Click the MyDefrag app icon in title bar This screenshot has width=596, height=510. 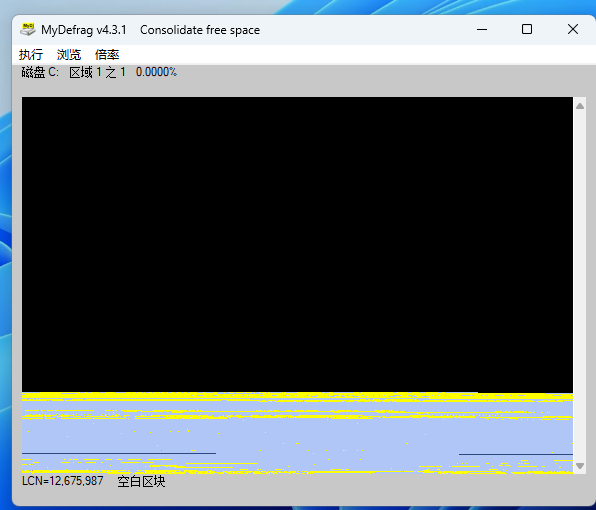click(28, 30)
